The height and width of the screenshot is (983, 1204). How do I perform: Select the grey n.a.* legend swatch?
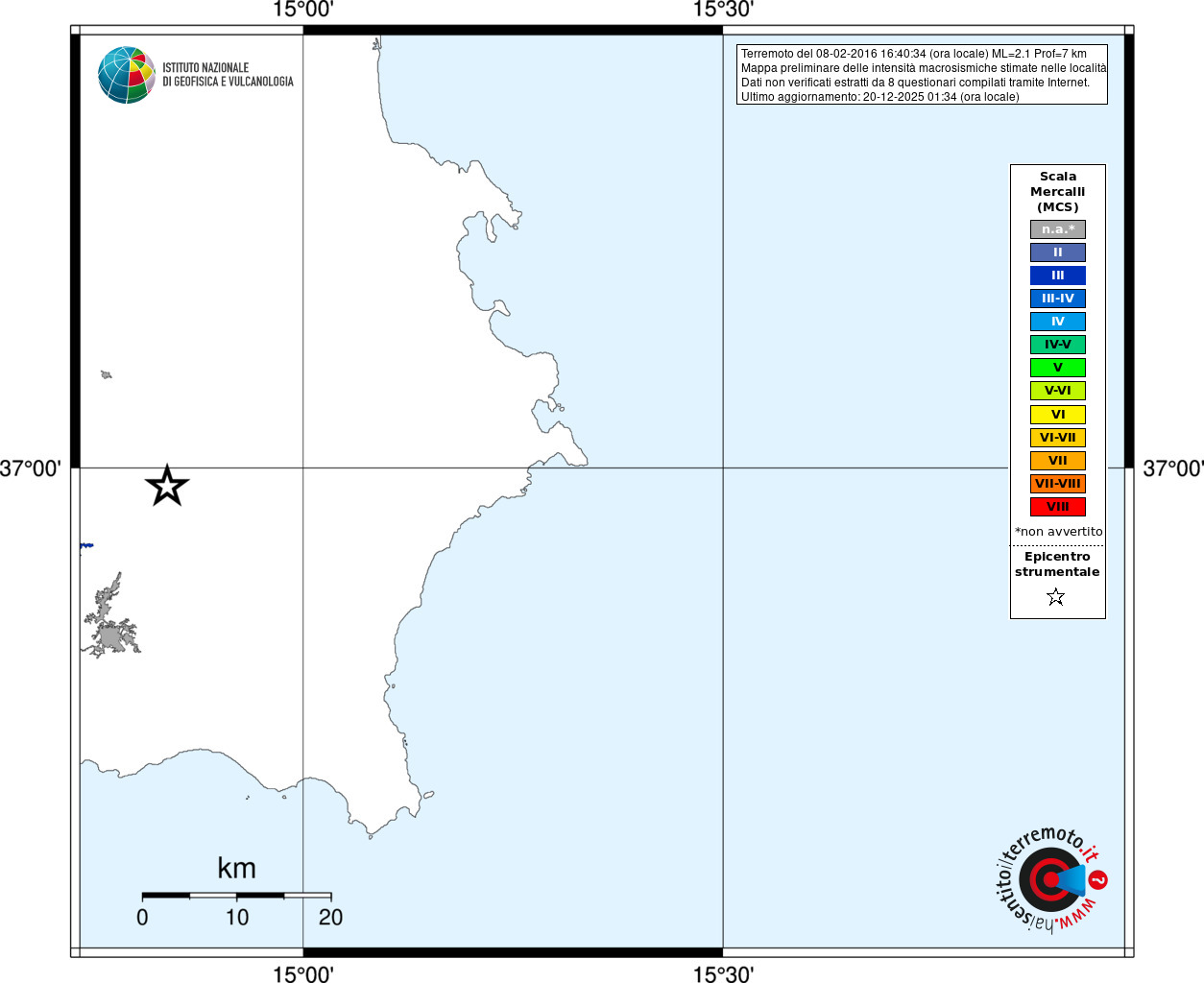coord(1058,229)
